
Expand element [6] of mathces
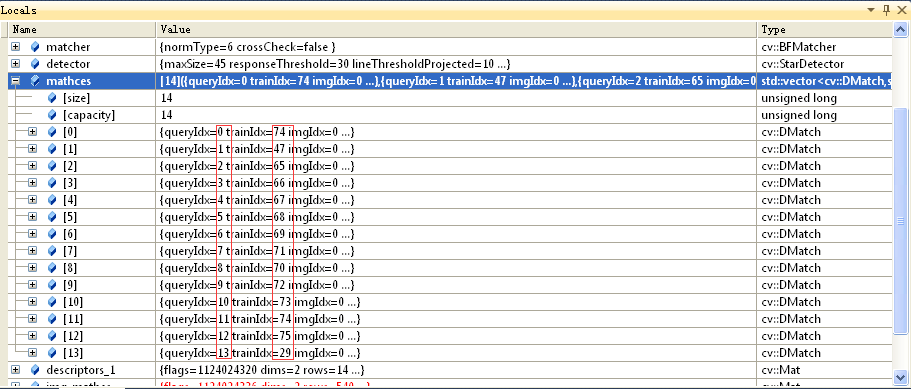(x=33, y=233)
